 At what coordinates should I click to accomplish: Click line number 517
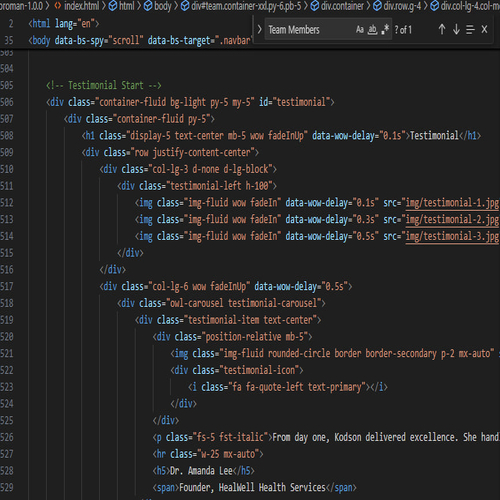pos(7,286)
